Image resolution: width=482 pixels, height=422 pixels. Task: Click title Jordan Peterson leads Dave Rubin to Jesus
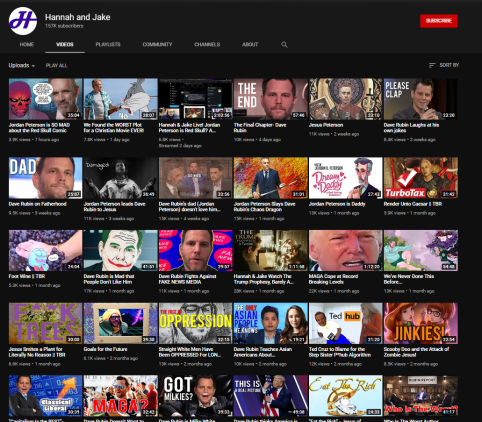[x=114, y=207]
